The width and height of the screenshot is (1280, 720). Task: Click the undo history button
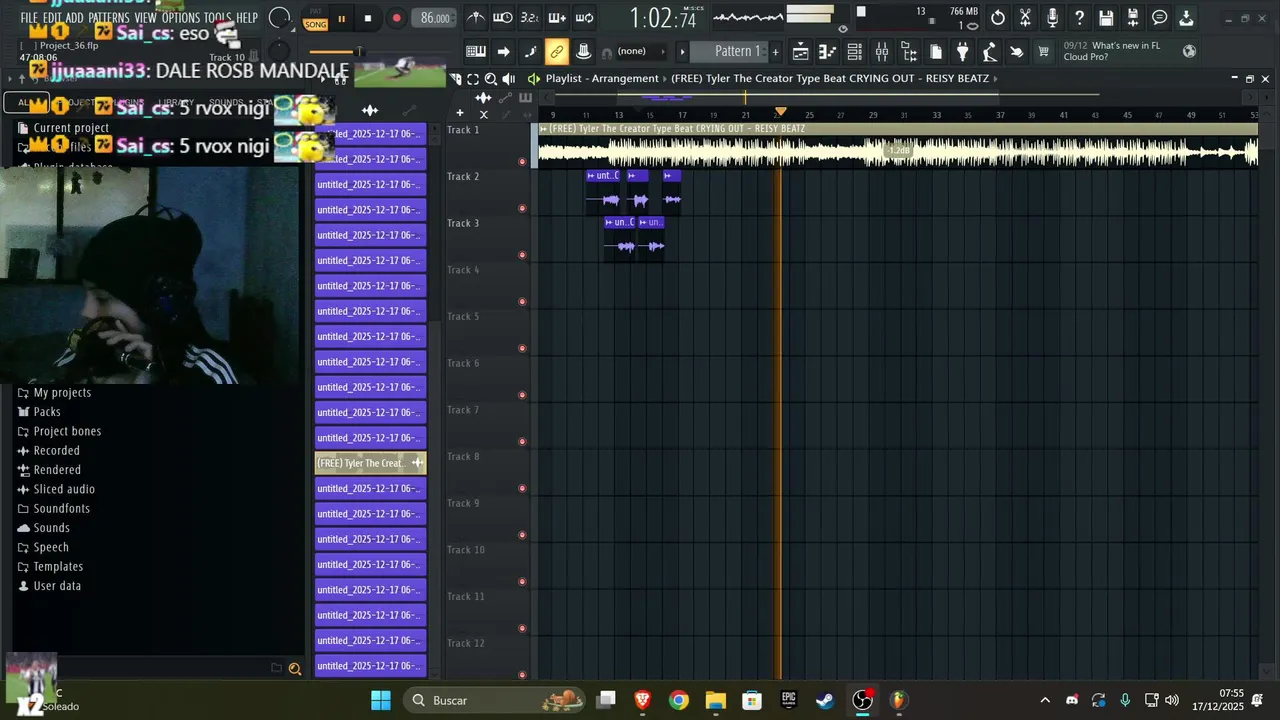(x=998, y=18)
